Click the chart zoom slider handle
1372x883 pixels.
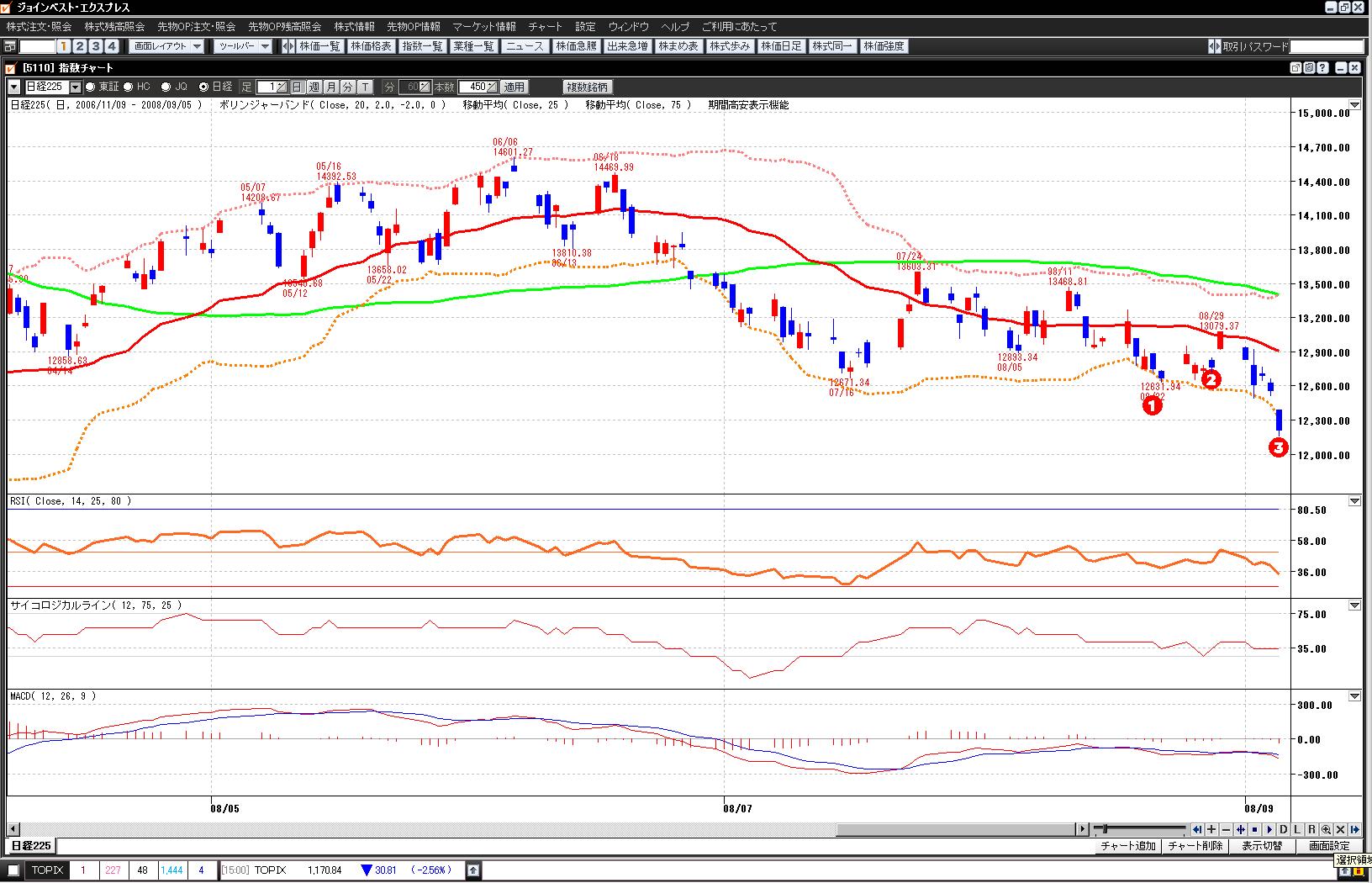click(x=1105, y=829)
